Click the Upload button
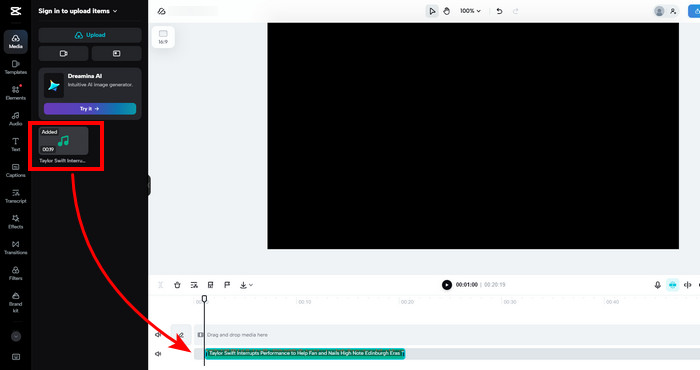This screenshot has height=370, width=700. click(90, 35)
